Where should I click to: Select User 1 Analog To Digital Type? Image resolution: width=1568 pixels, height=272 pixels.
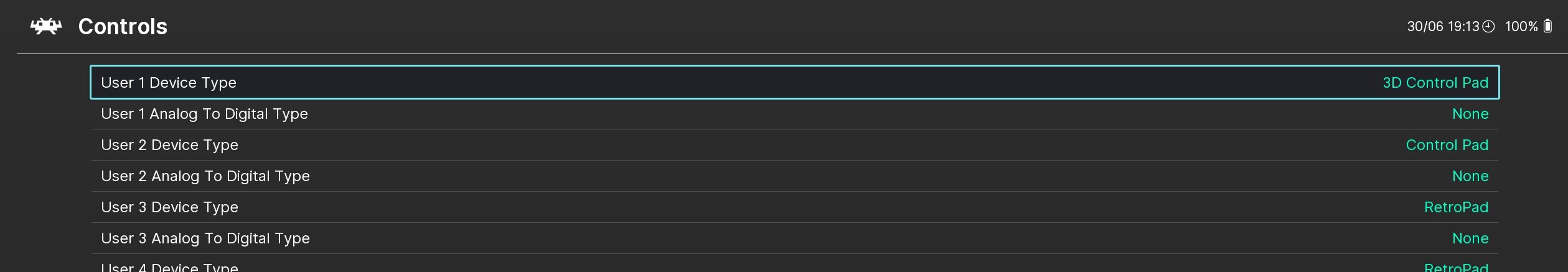pyautogui.click(x=794, y=114)
